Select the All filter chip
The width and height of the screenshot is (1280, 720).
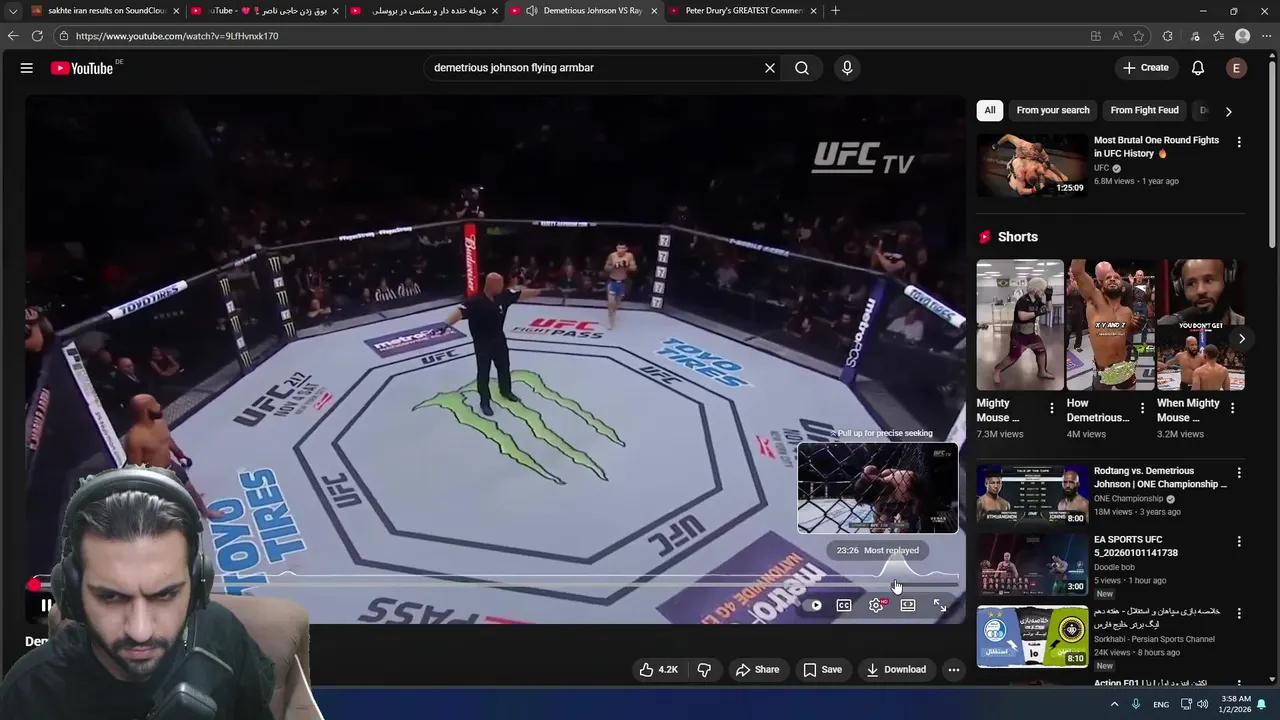[990, 110]
